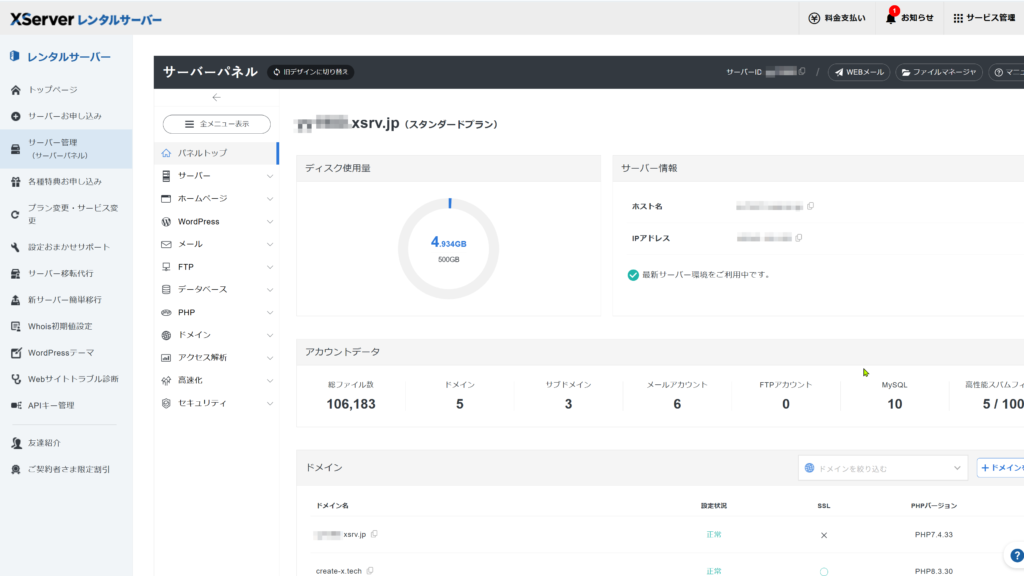Expand the 高速化 menu section
Image resolution: width=1024 pixels, height=576 pixels.
pyautogui.click(x=216, y=380)
